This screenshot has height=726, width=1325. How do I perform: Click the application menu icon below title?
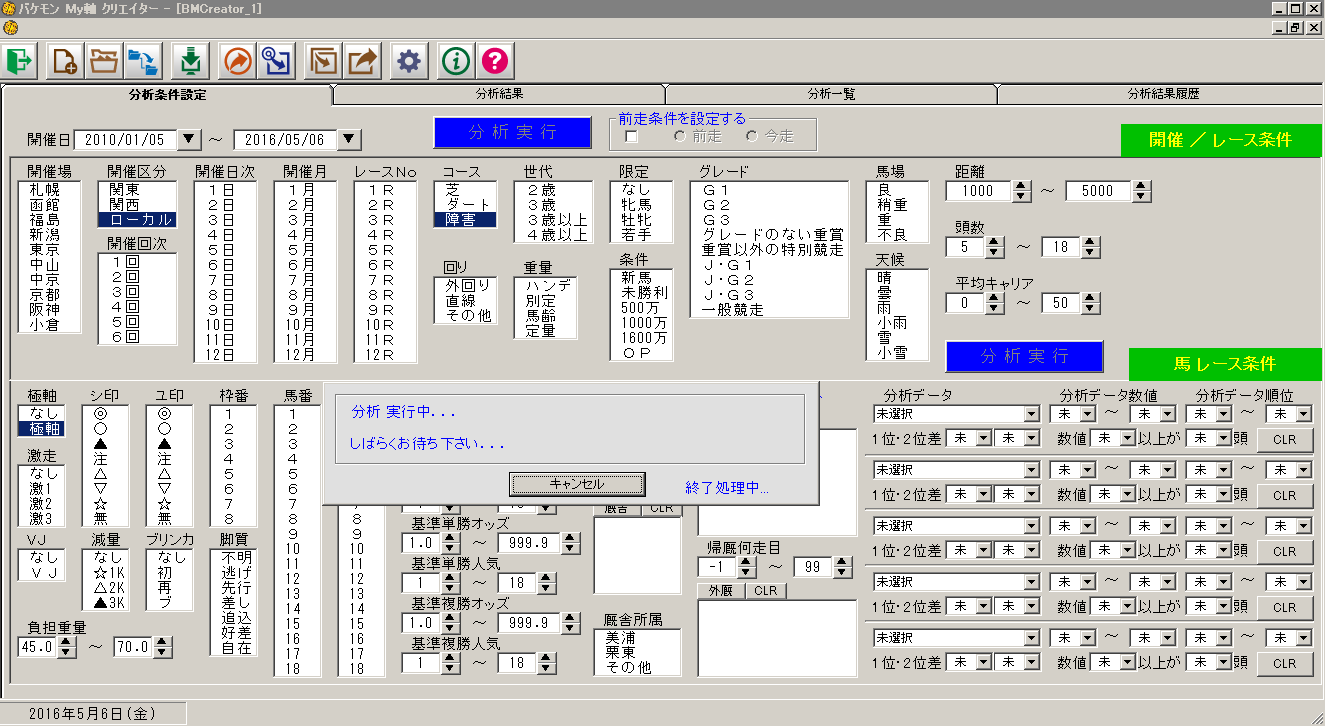10,27
